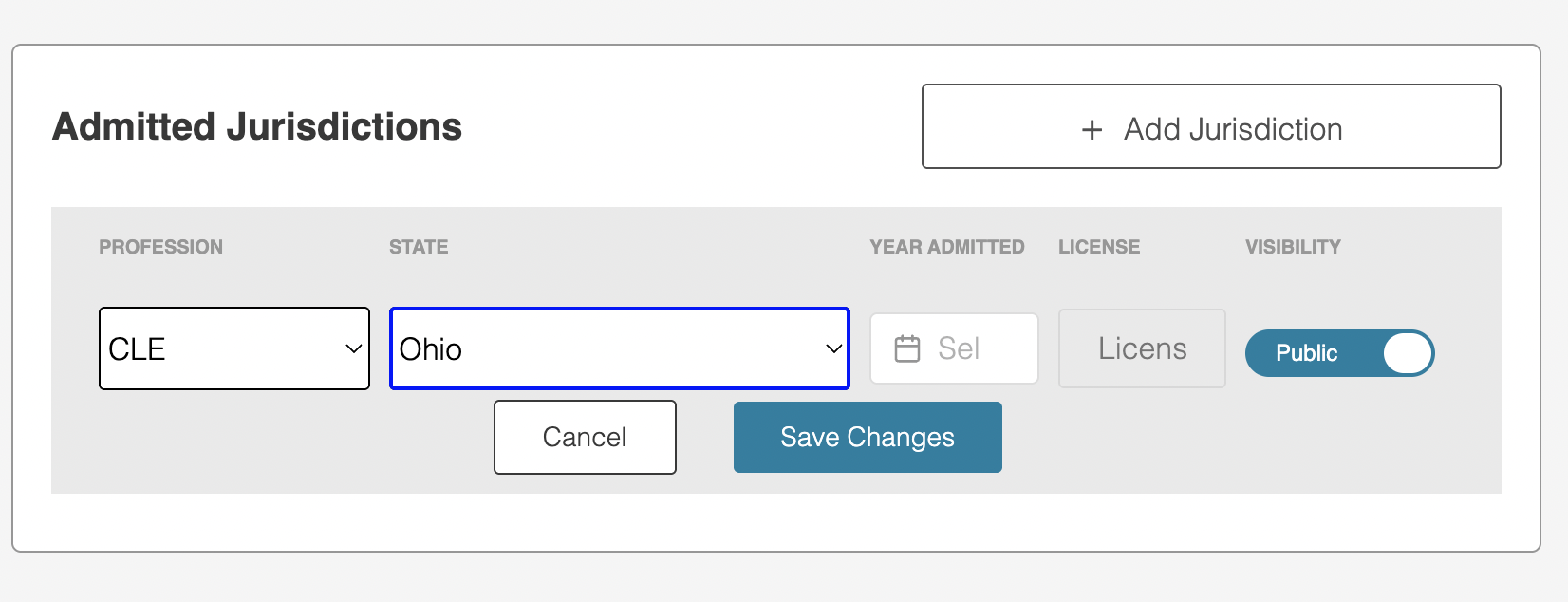
Task: Click the plus icon beside Add Jurisdiction
Action: click(1092, 130)
